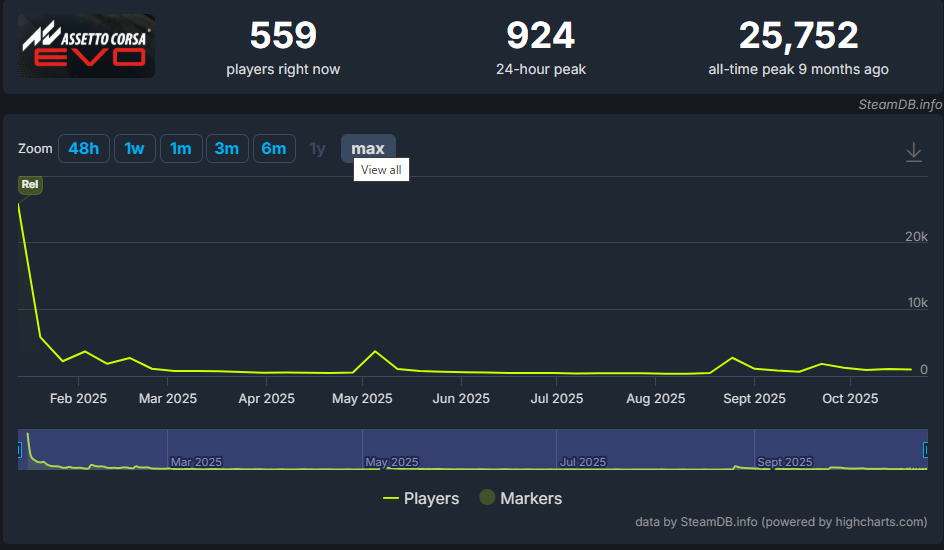Open the chart download menu icon
This screenshot has width=944, height=550.
click(x=913, y=151)
